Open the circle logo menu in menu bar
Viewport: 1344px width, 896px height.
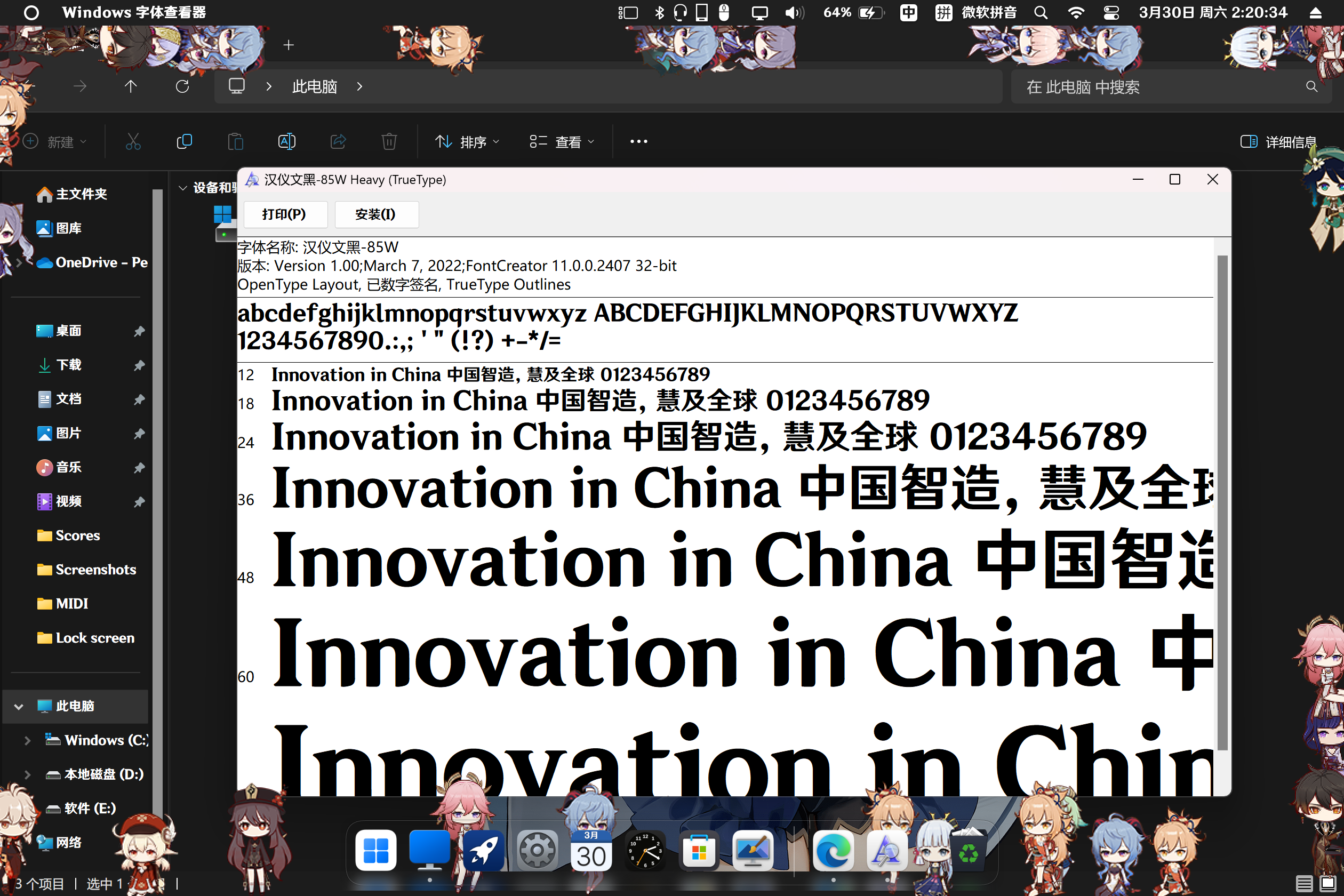point(31,13)
